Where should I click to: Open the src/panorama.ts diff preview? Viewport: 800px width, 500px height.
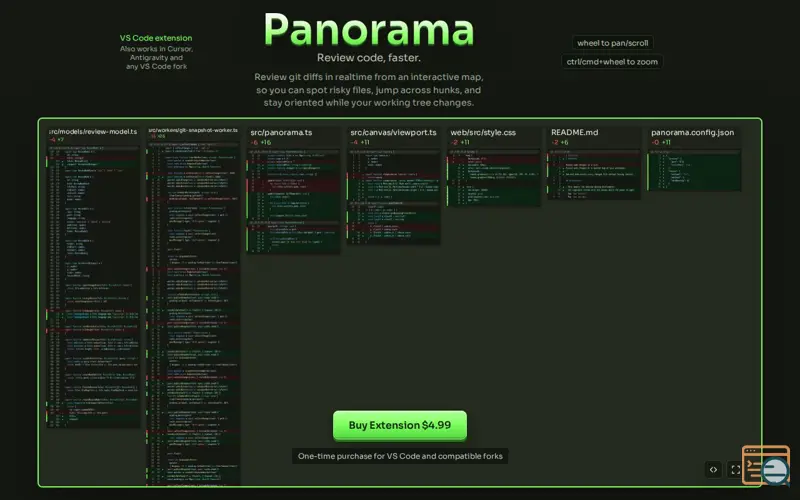pos(293,201)
